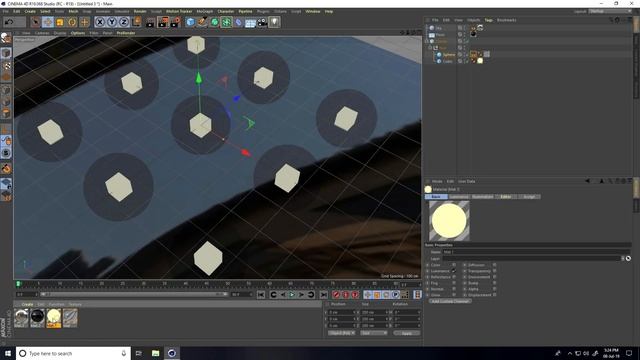
Task: Click the Play Forwards timeline button
Action: 292,295
